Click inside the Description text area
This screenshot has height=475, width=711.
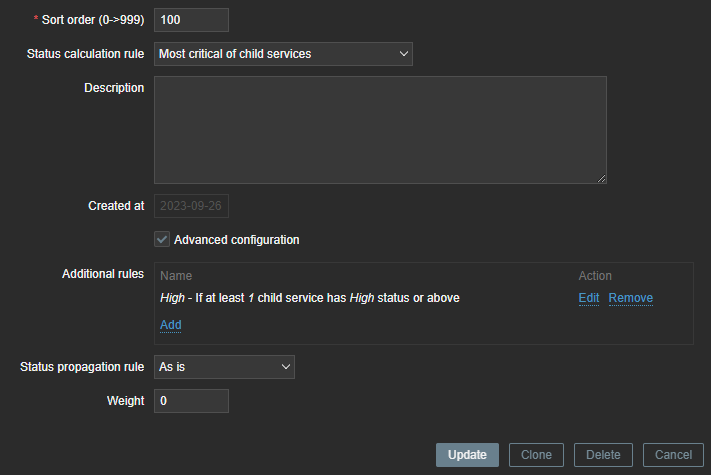pyautogui.click(x=380, y=130)
